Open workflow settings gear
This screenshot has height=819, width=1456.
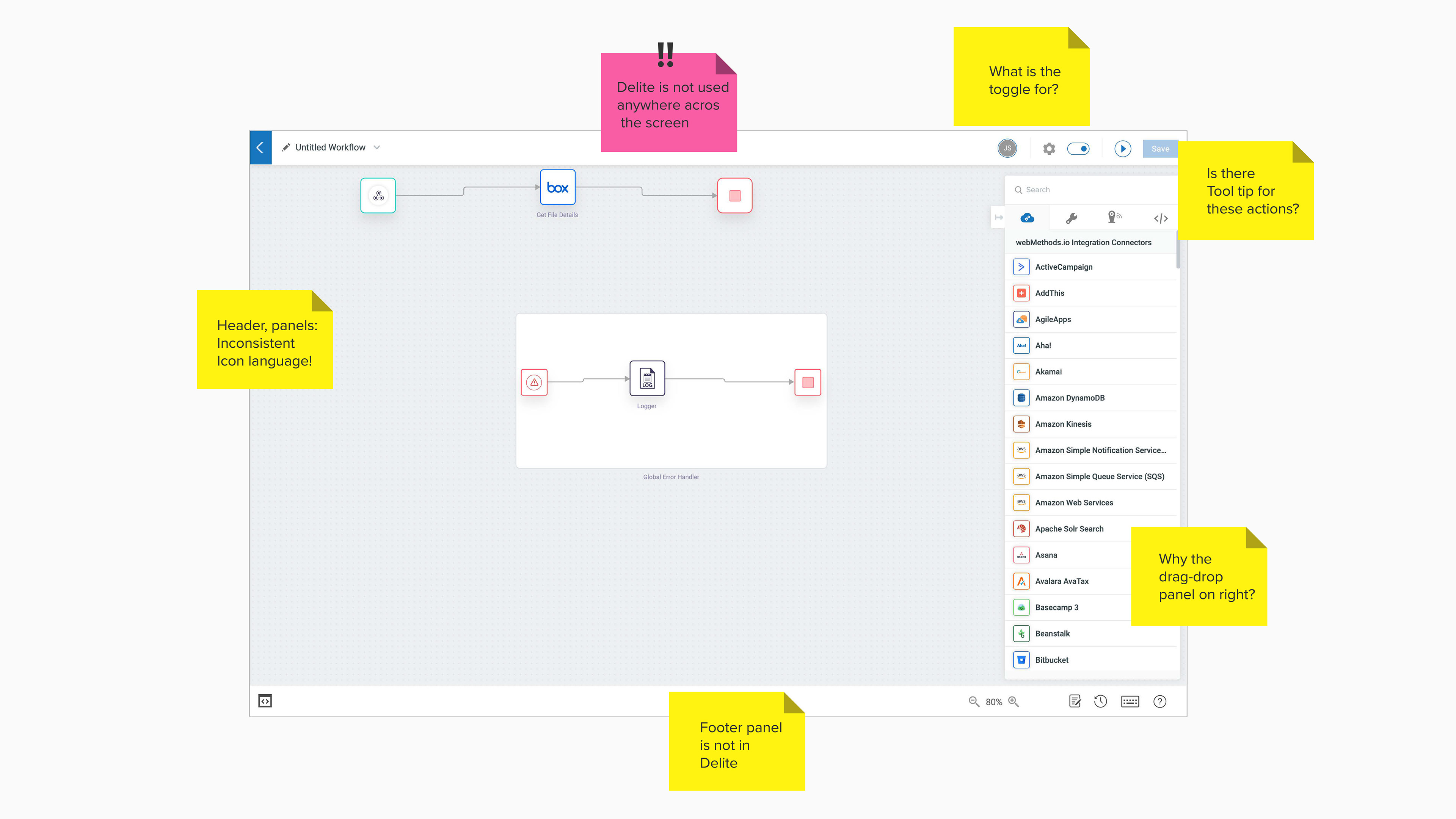pos(1049,149)
